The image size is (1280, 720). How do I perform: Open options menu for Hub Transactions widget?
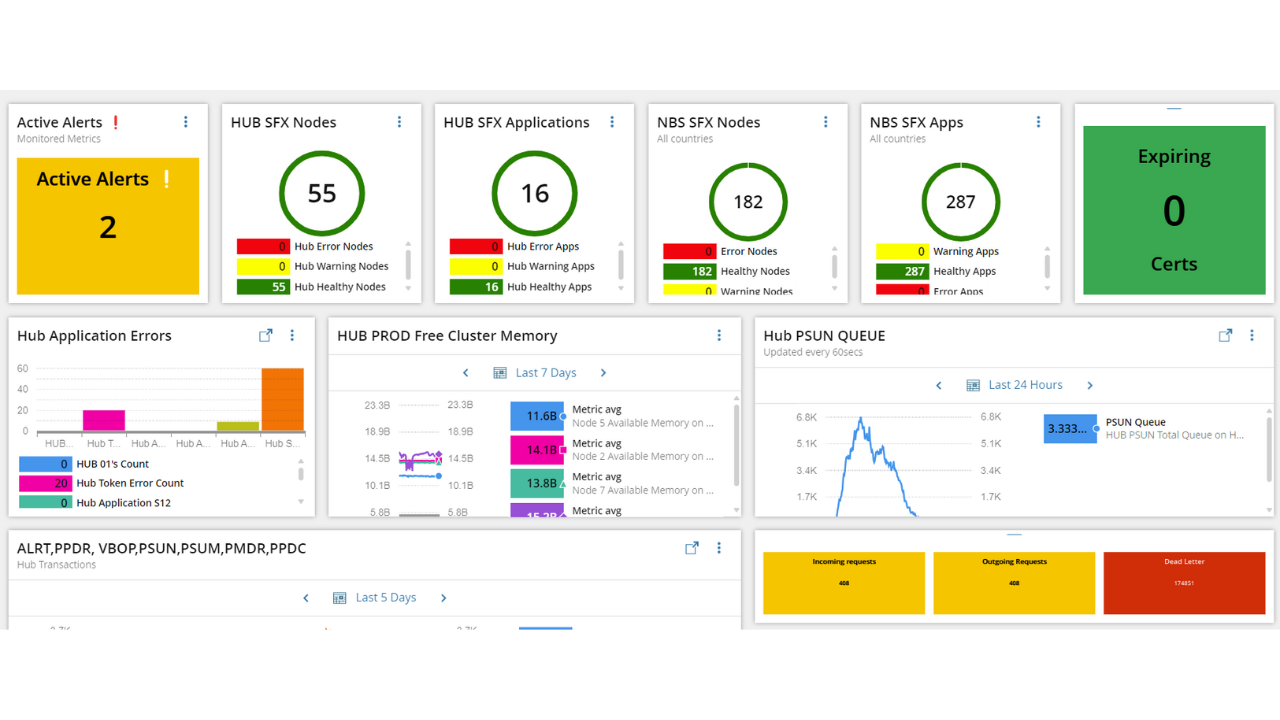tap(719, 548)
